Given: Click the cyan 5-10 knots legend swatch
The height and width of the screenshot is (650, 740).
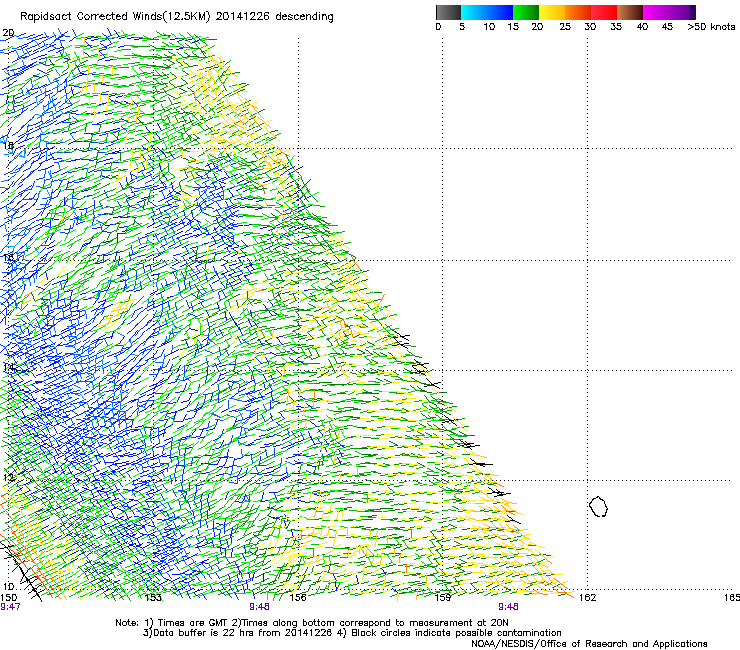Looking at the screenshot, I should point(474,12).
